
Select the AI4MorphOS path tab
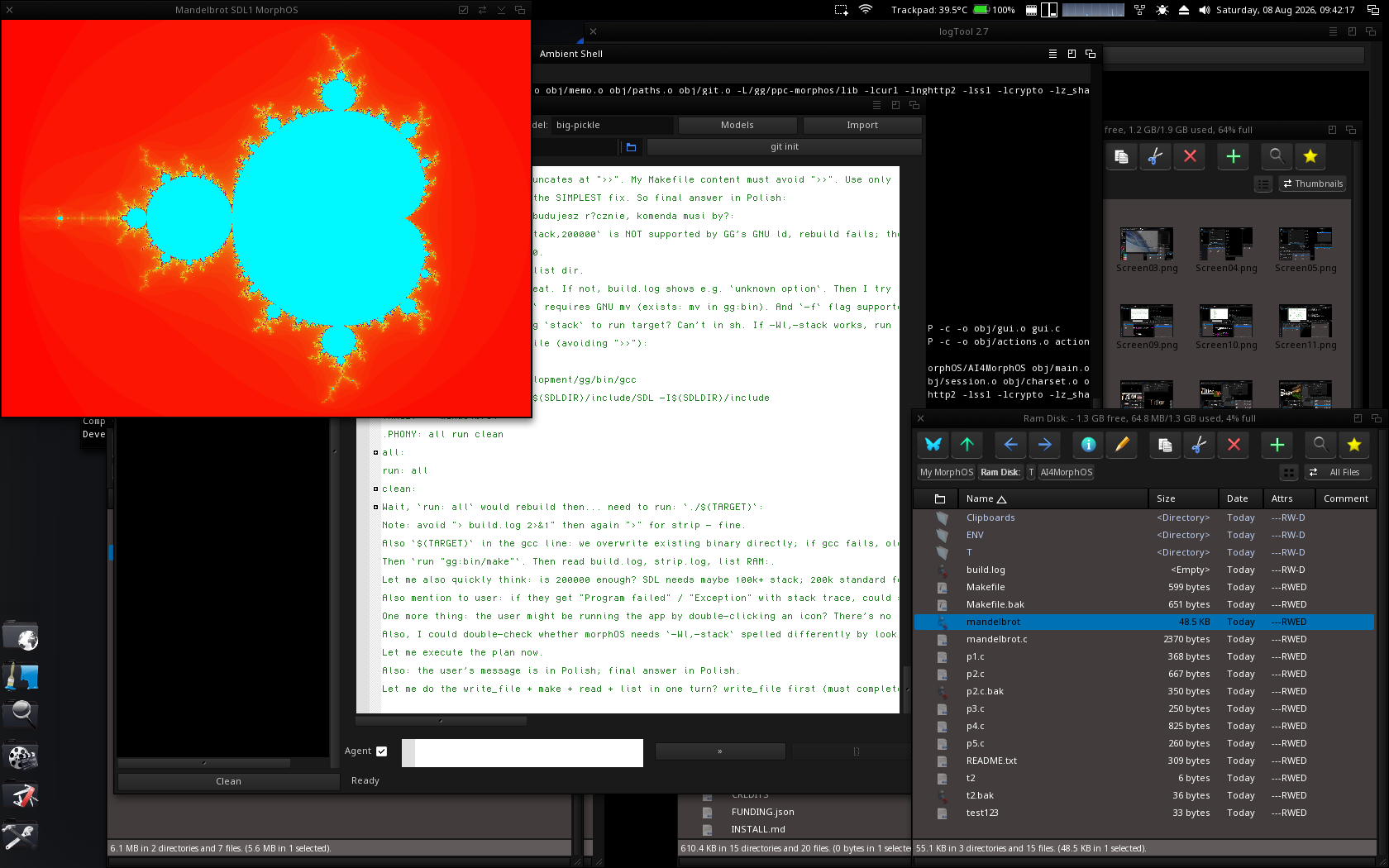(x=1067, y=473)
